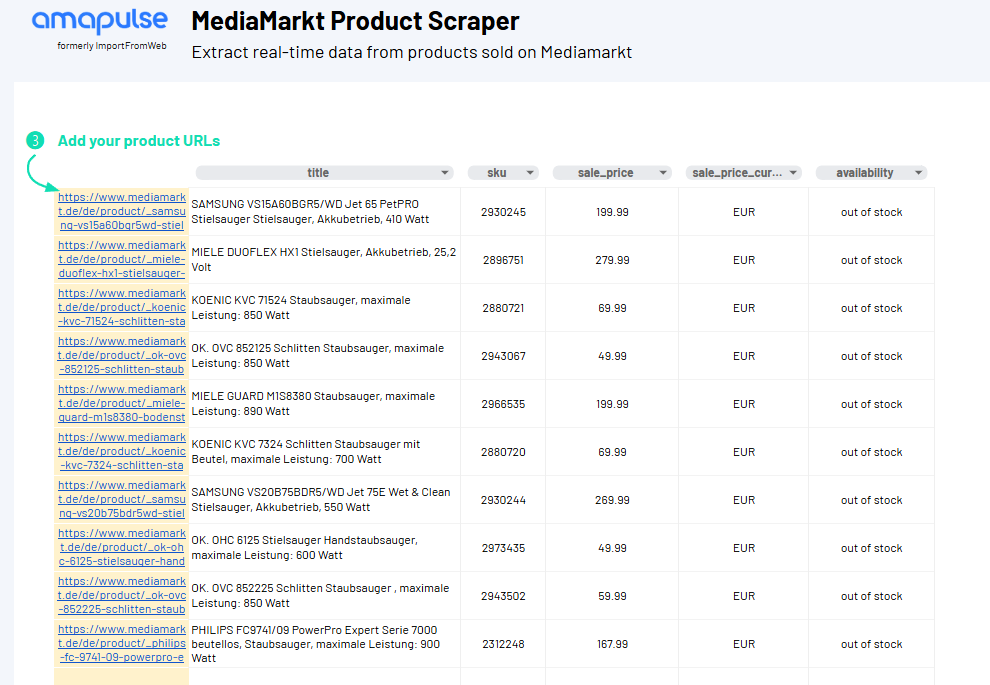This screenshot has width=990, height=685.
Task: Select sku cell 2930244
Action: pyautogui.click(x=503, y=500)
